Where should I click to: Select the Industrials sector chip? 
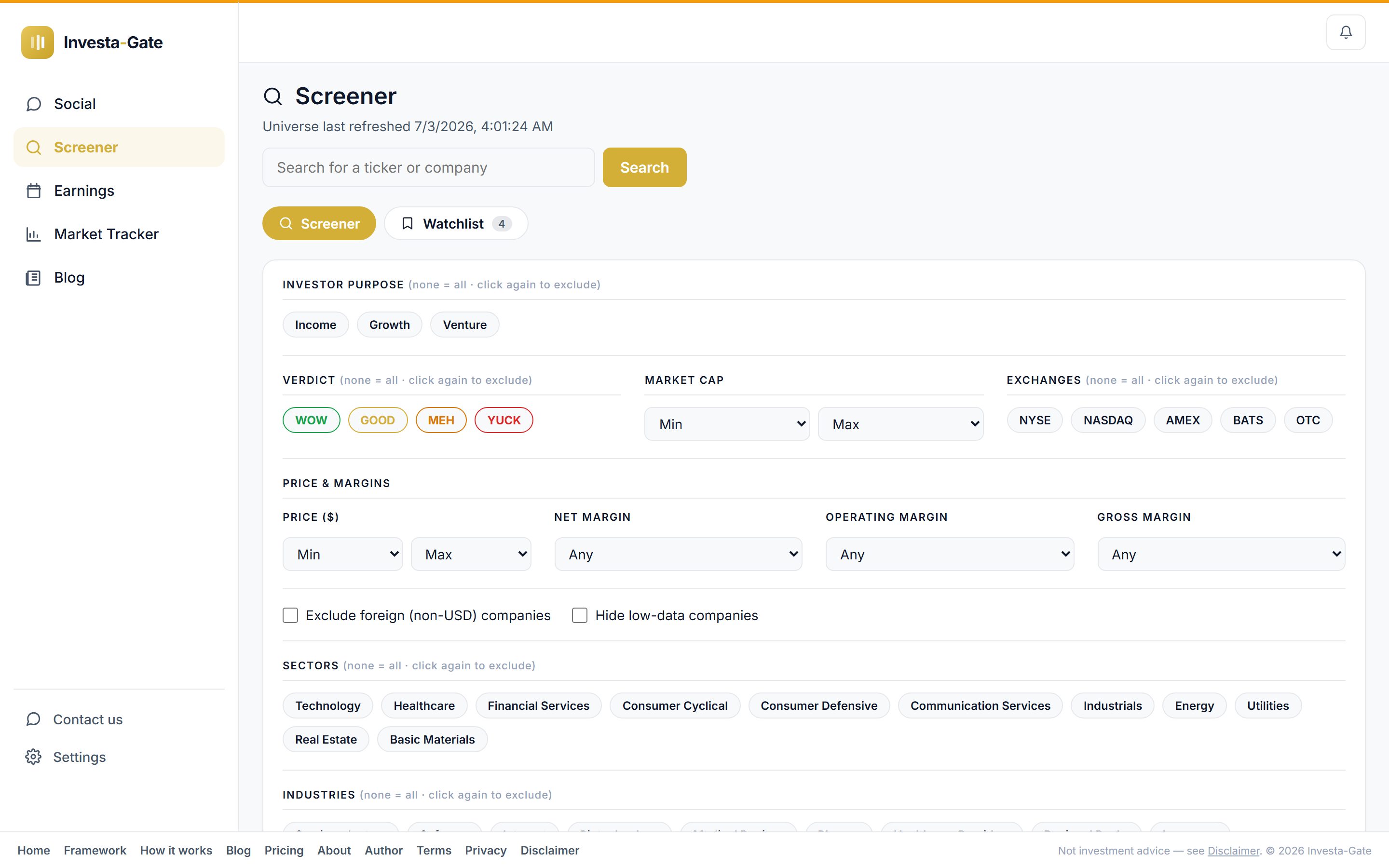pyautogui.click(x=1112, y=705)
